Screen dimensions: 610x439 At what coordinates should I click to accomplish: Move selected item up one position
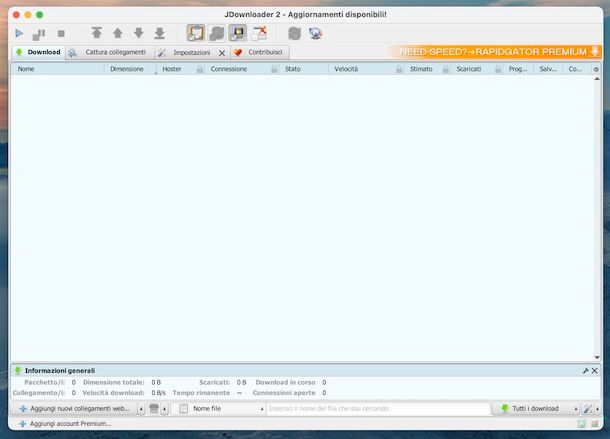click(117, 33)
